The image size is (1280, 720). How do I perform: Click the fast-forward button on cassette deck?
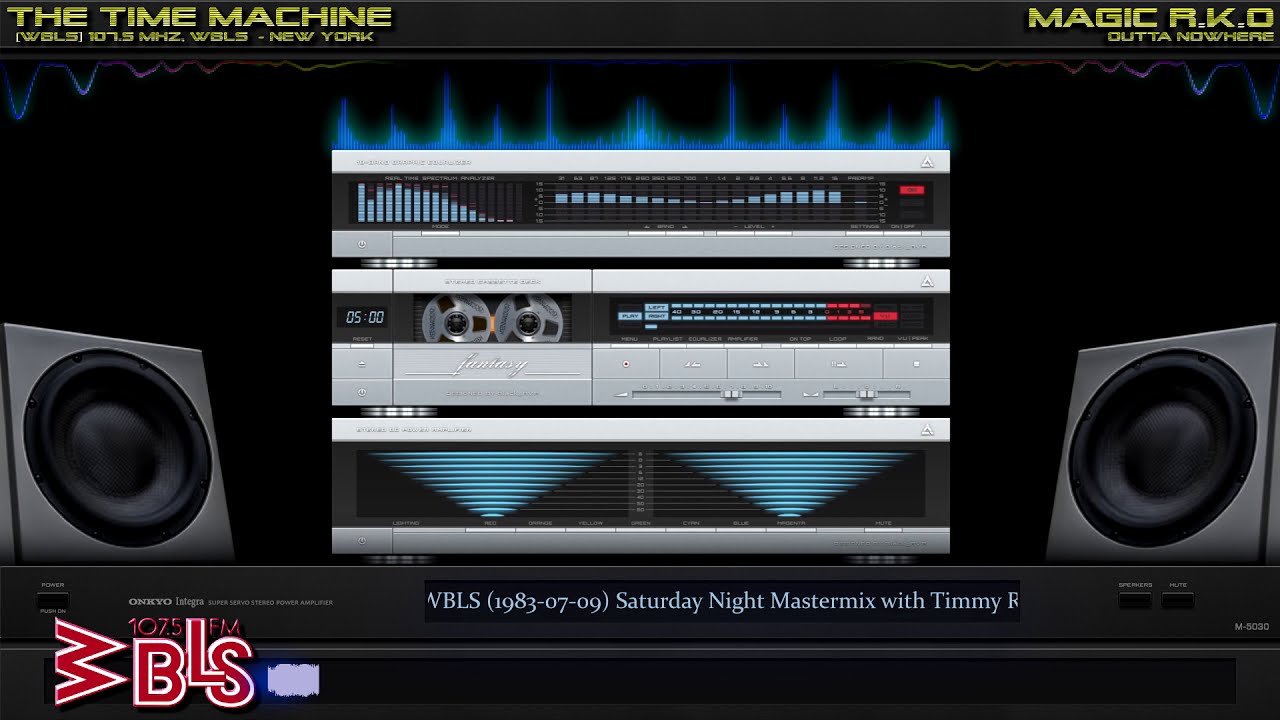pyautogui.click(x=760, y=364)
